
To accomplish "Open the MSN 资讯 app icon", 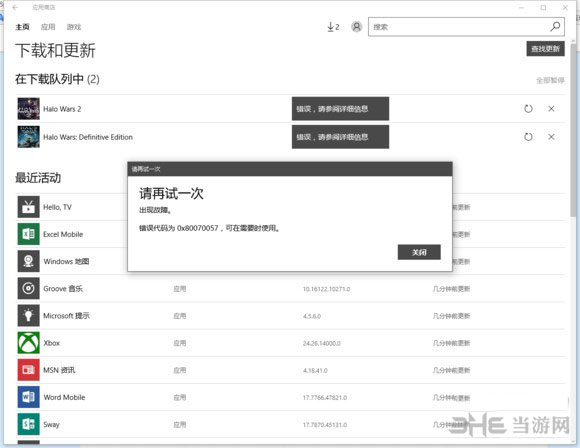I will click(x=28, y=370).
